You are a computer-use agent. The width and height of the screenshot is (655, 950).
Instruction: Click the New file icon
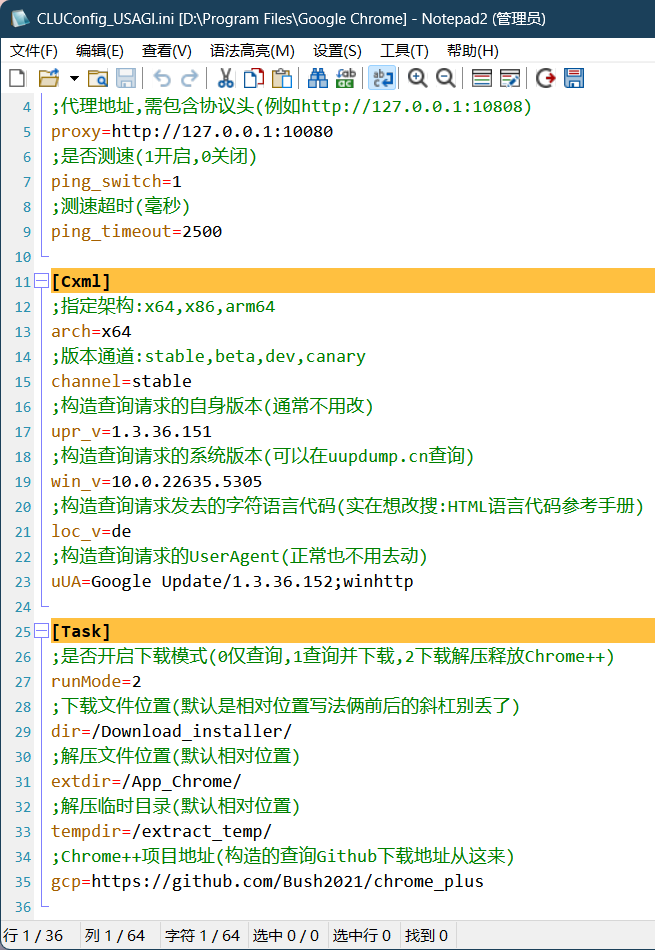(17, 78)
